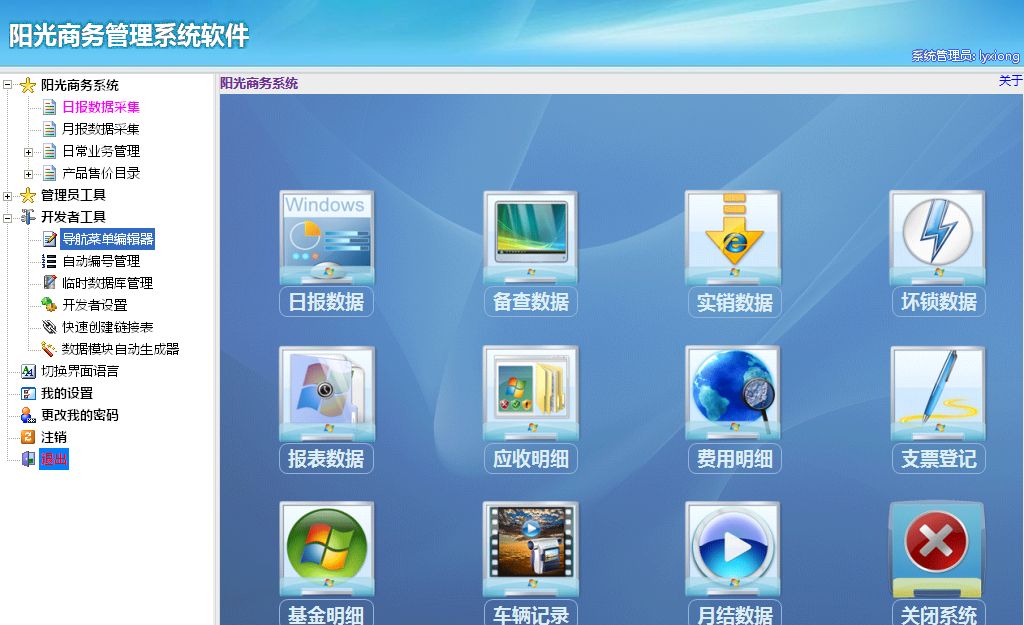Click the 阳光商务管理系统软件 banner title
Viewport: 1024px width, 625px height.
click(129, 35)
